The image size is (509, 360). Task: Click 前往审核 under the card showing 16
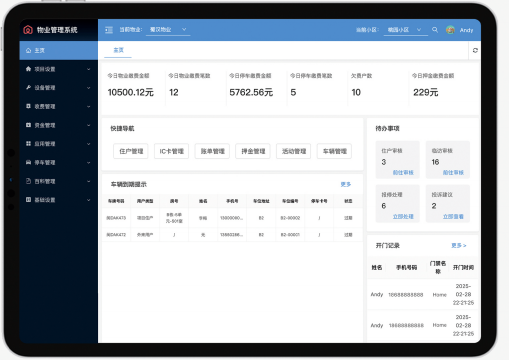coord(453,173)
